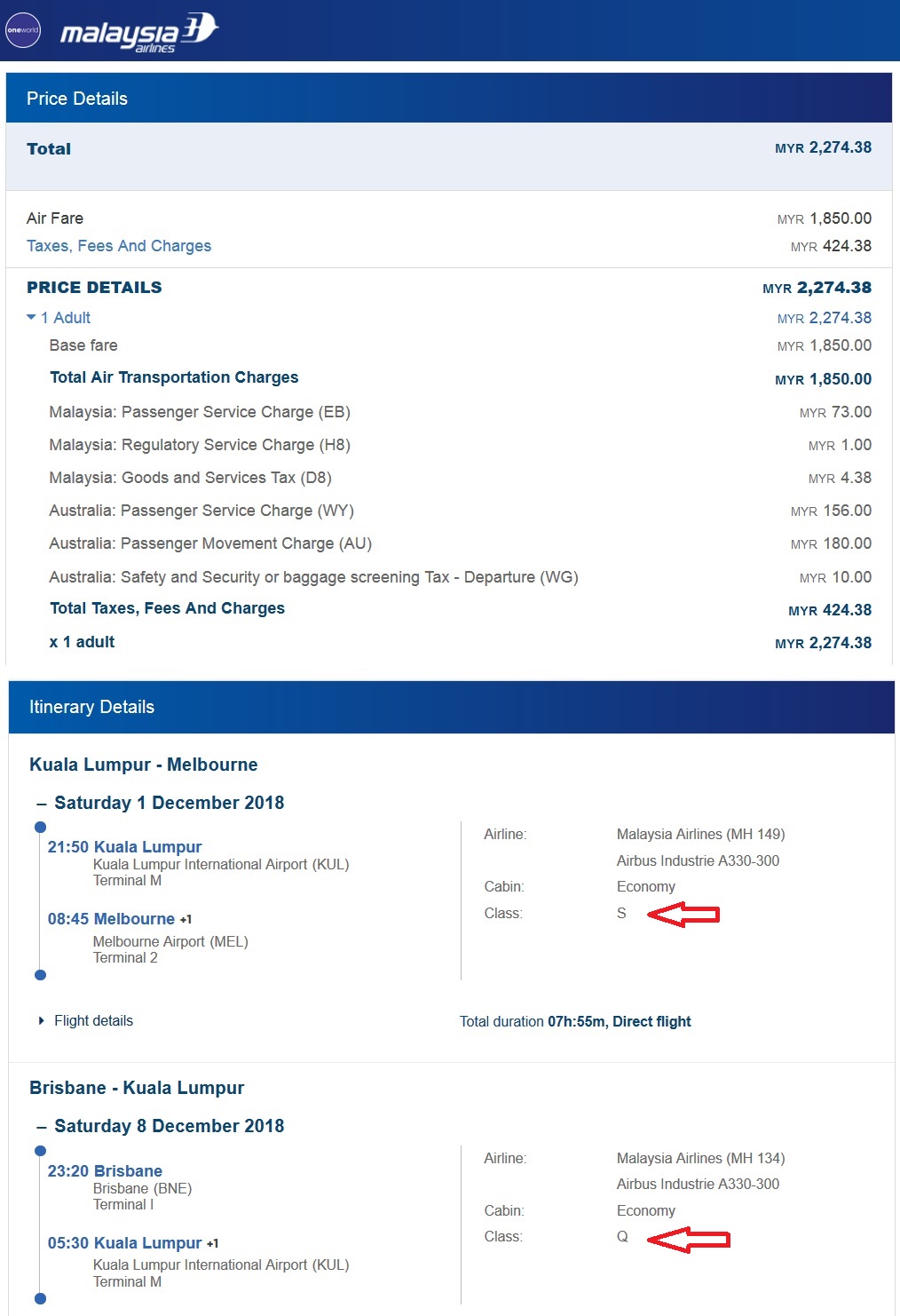The height and width of the screenshot is (1316, 900).
Task: Click the Itinerary Details section header
Action: click(91, 707)
